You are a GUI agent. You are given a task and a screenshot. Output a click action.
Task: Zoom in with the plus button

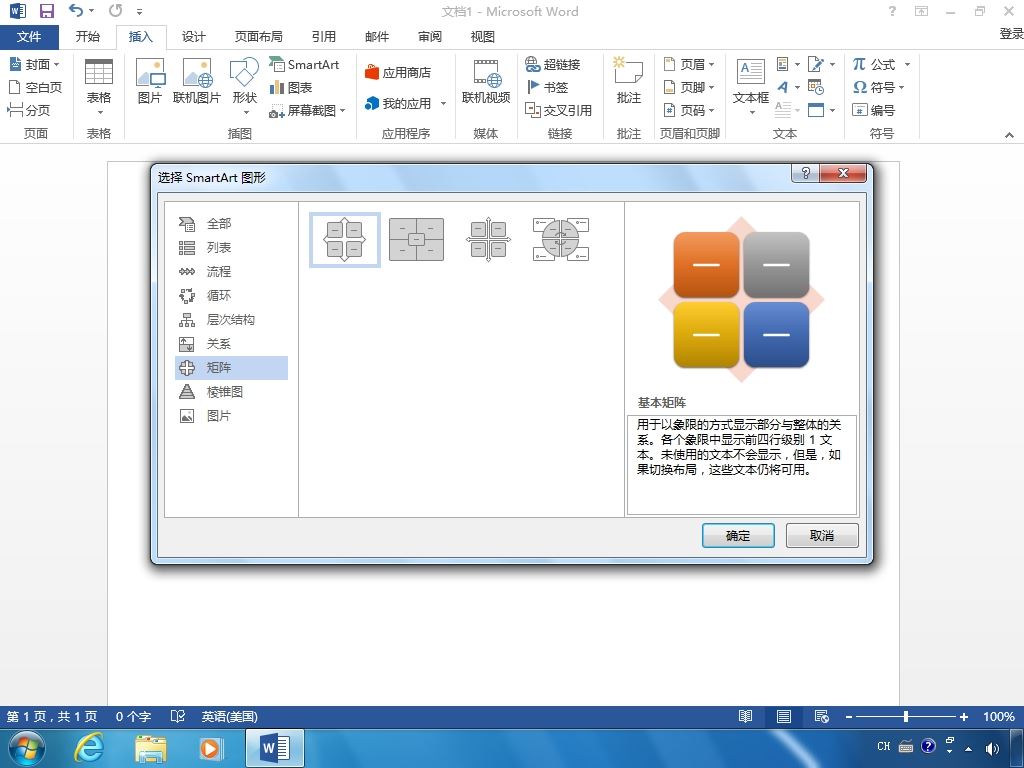[963, 716]
